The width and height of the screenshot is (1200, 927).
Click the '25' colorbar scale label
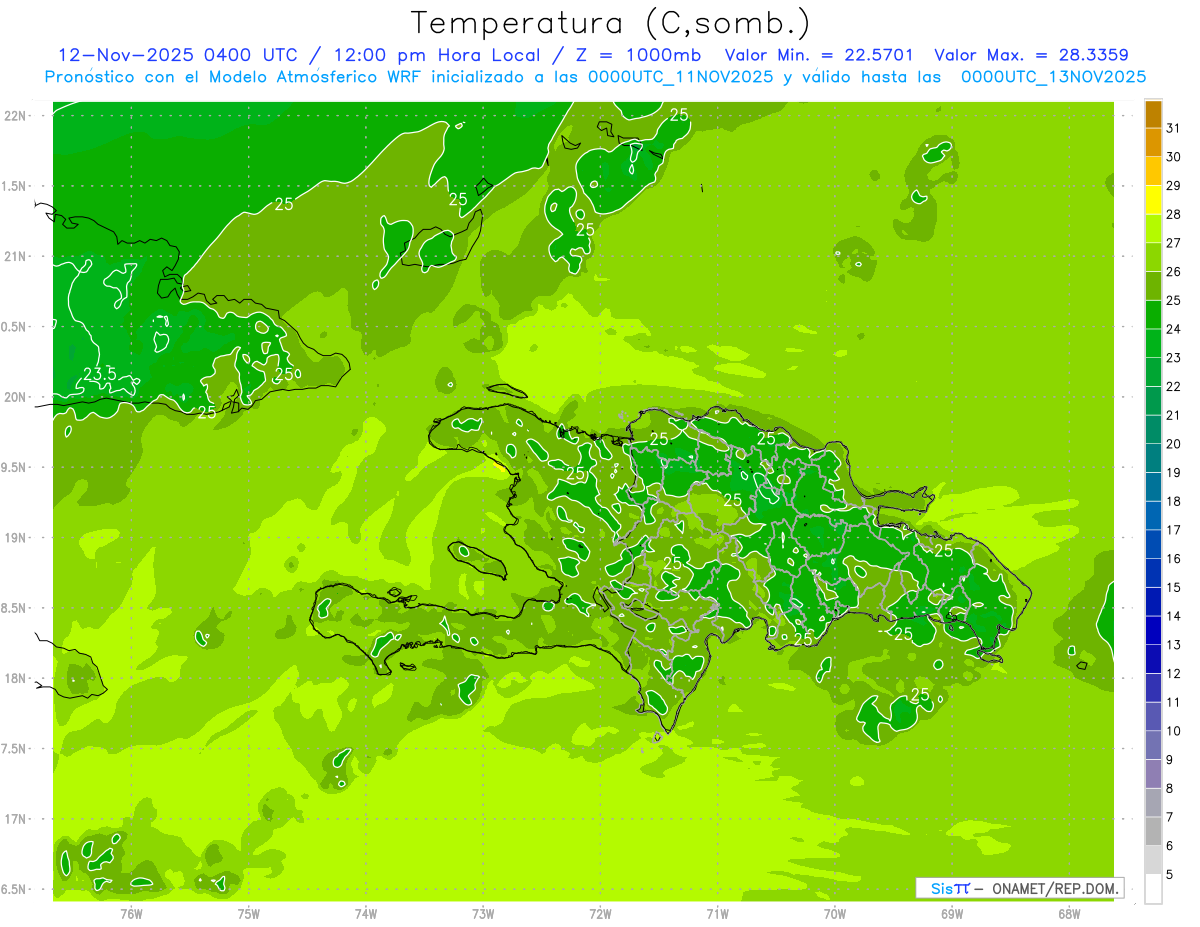(1174, 300)
